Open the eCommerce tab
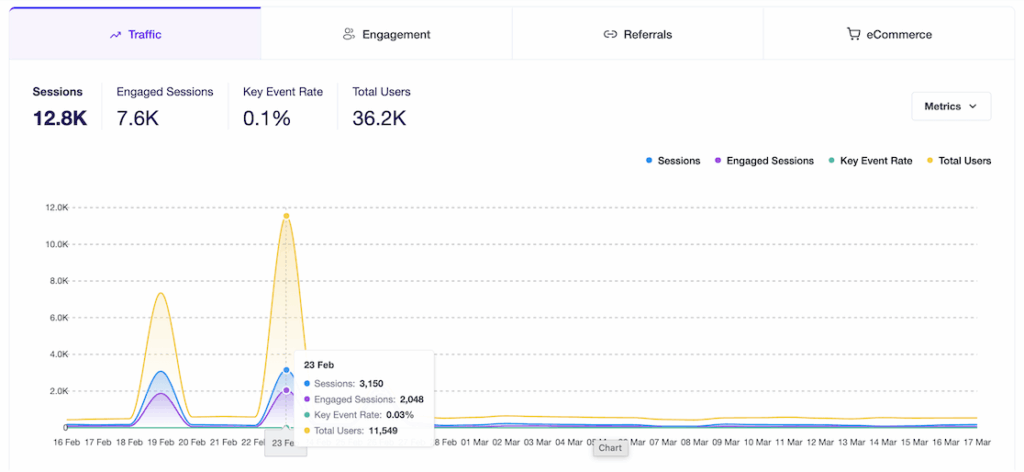Image resolution: width=1024 pixels, height=472 pixels. tap(889, 34)
